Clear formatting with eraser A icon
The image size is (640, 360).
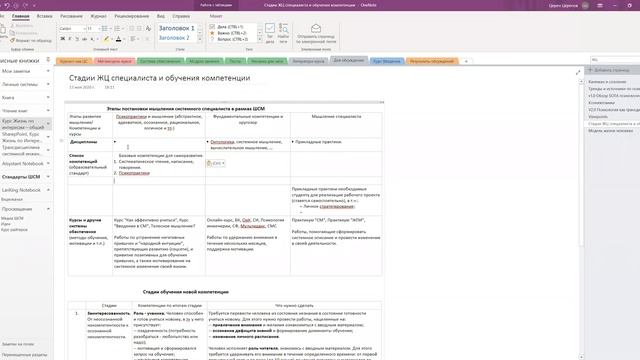148,29
